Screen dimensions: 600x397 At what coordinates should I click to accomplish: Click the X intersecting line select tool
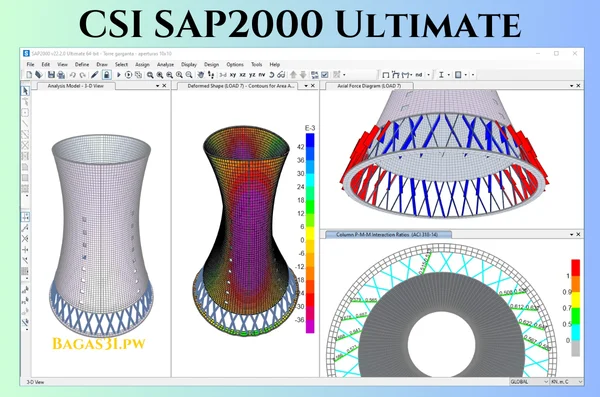coord(25,239)
